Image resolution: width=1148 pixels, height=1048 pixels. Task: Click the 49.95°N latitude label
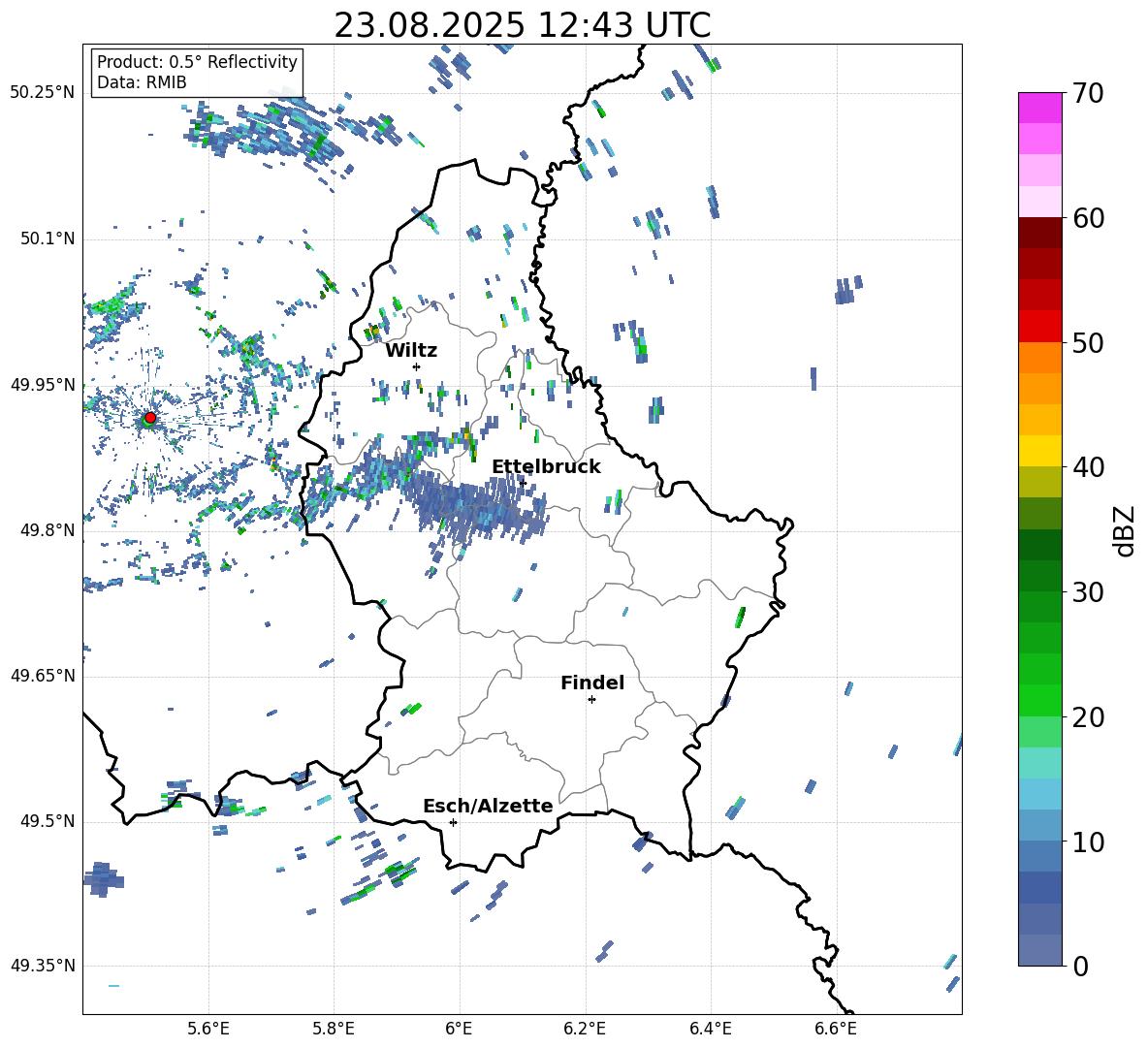click(43, 385)
